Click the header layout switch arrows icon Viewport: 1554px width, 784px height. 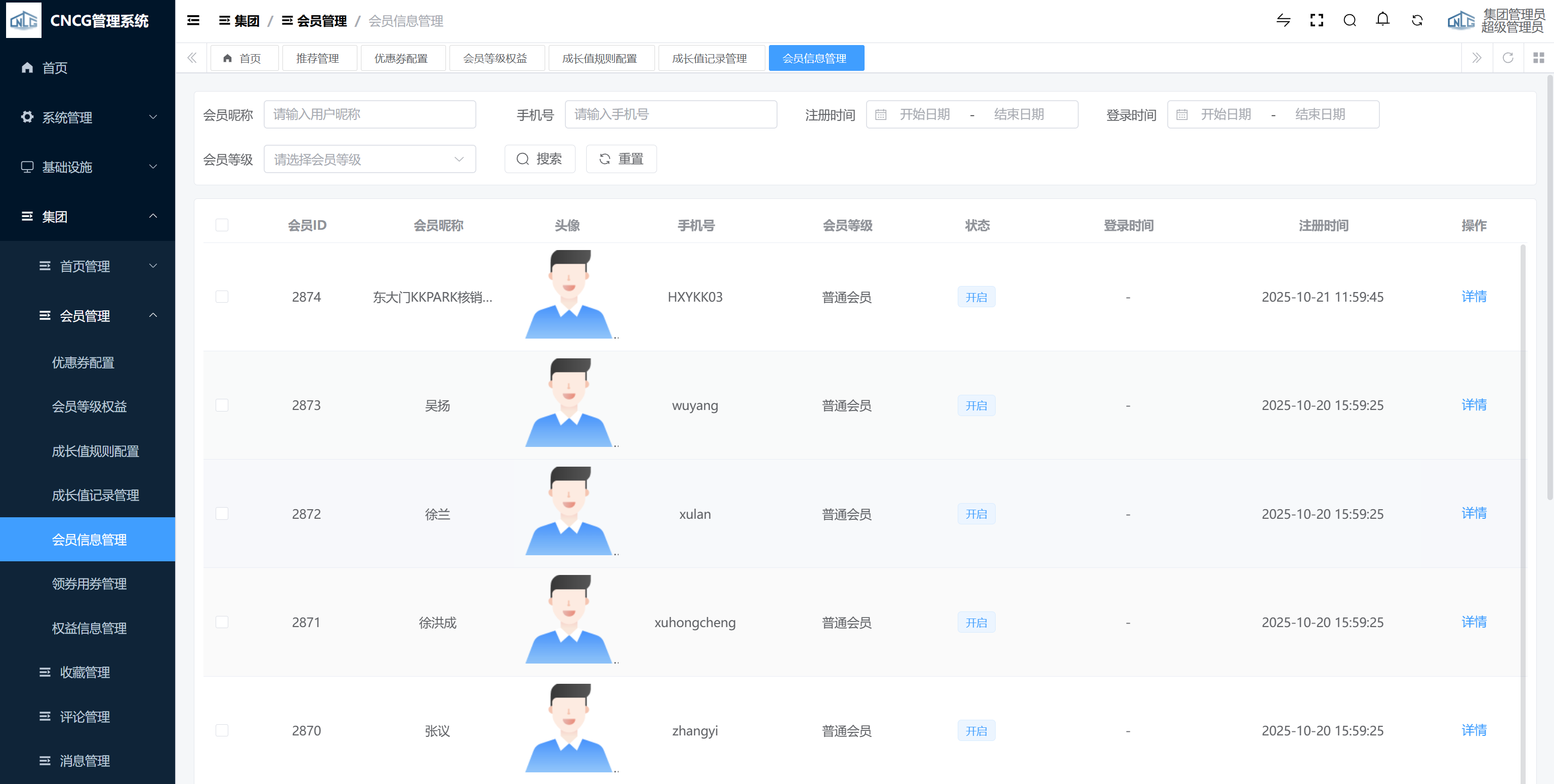click(x=1283, y=21)
